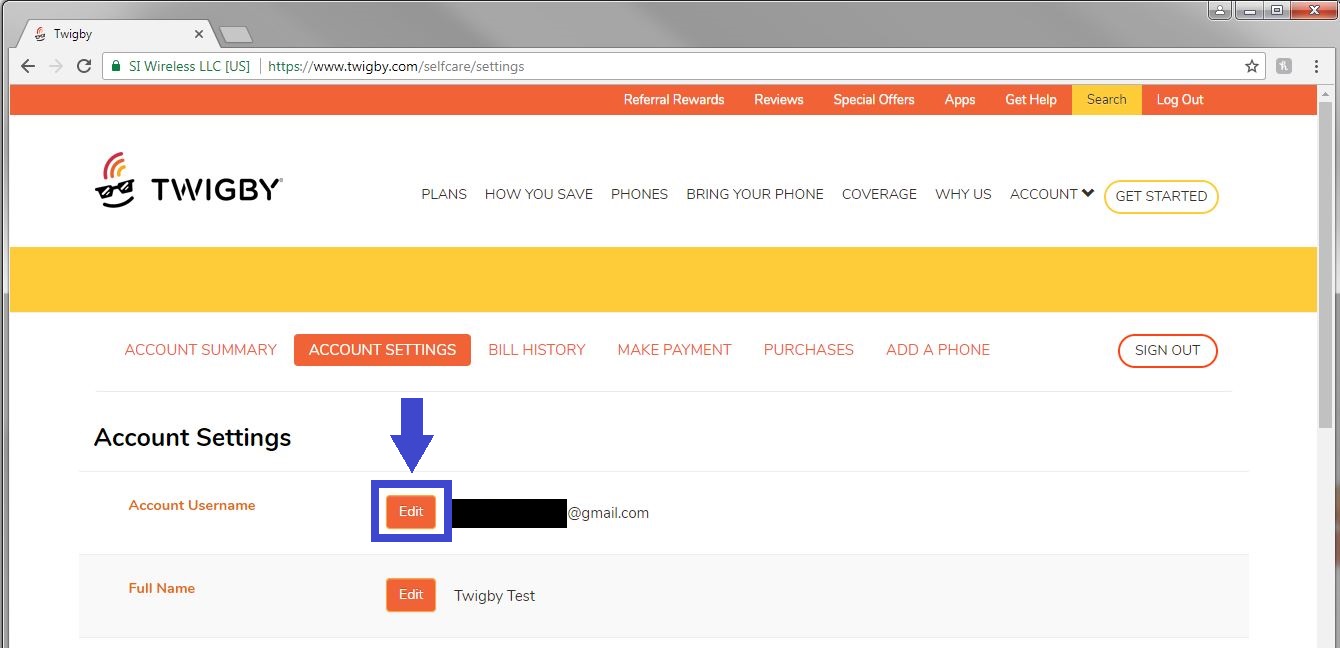Screen dimensions: 1340x648
Task: Switch to Bill History tab
Action: (536, 350)
